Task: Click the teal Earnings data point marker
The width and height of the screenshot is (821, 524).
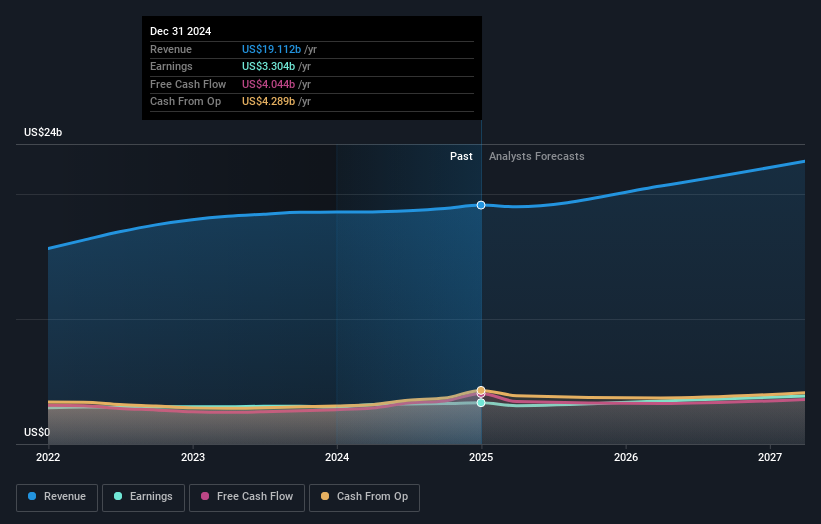Action: tap(481, 403)
